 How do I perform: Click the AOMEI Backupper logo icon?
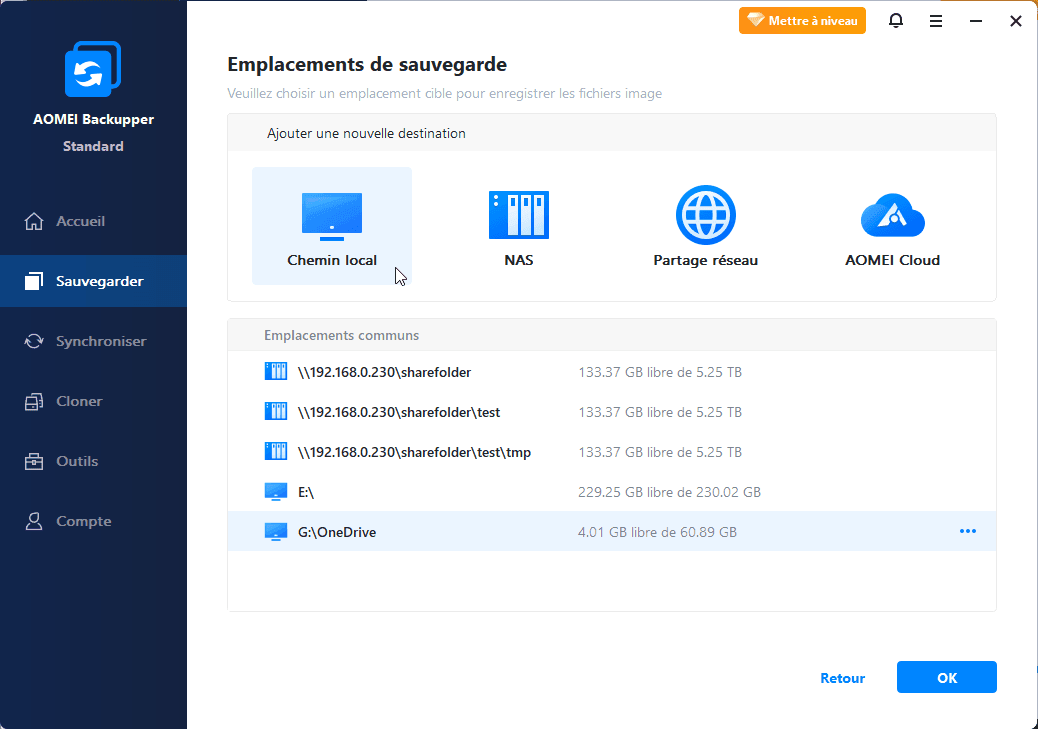93,69
